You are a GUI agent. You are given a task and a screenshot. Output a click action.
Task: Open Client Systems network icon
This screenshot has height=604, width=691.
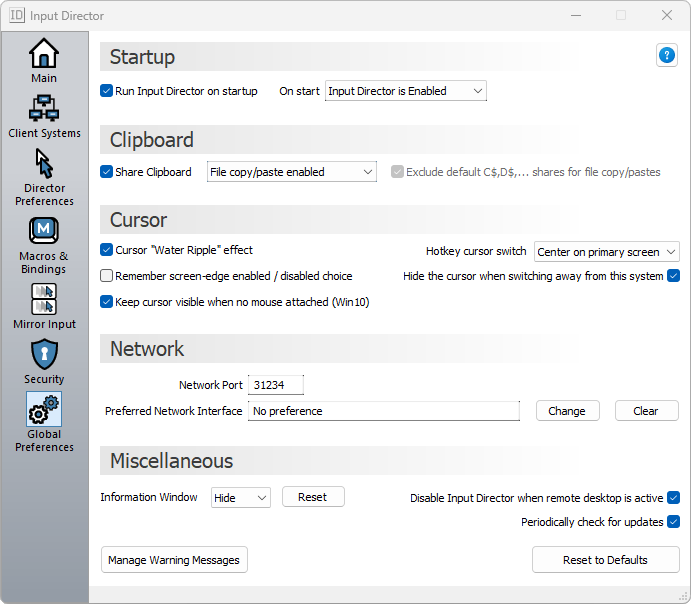point(44,108)
